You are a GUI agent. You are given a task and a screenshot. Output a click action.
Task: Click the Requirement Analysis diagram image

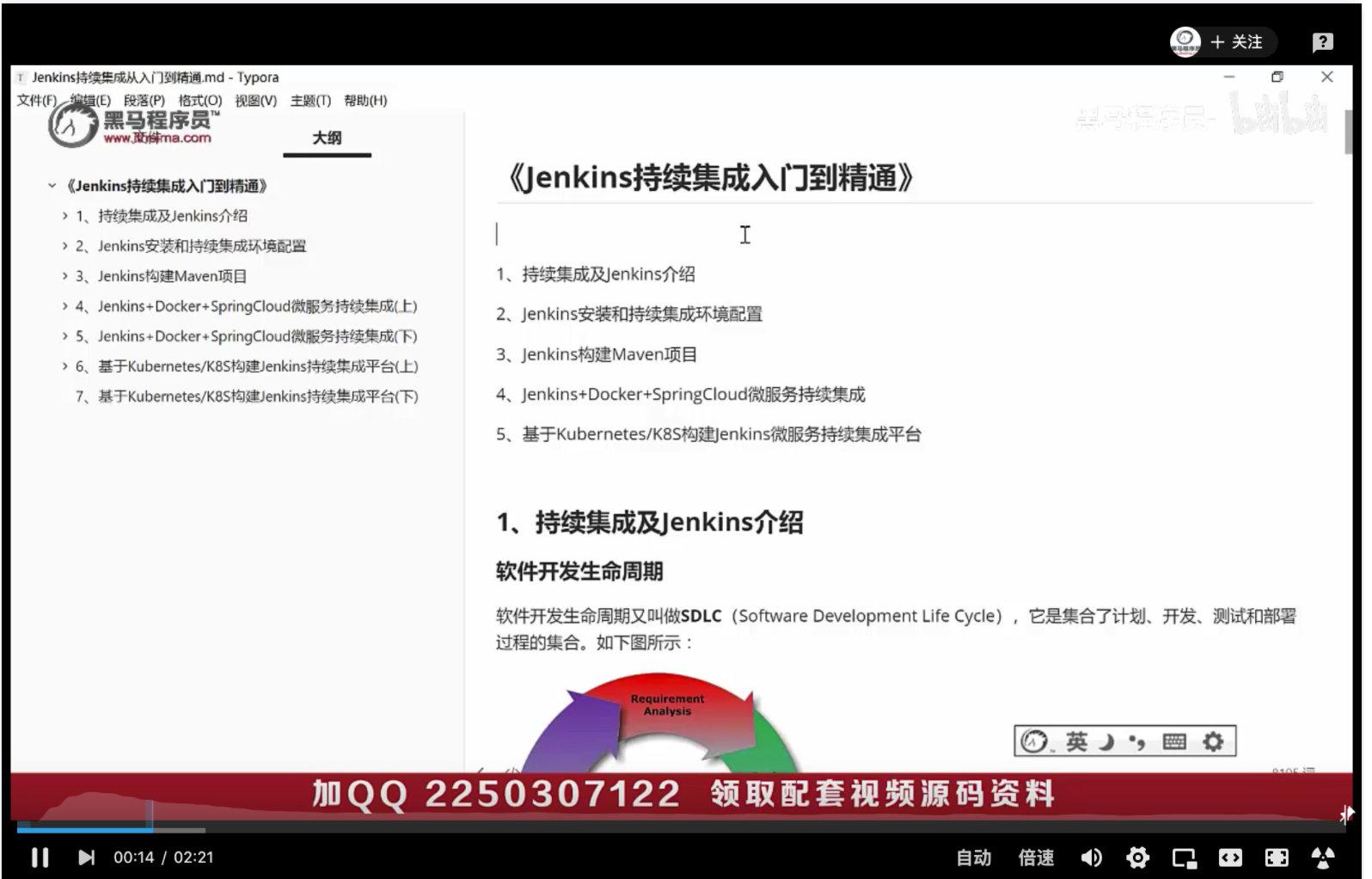[660, 722]
